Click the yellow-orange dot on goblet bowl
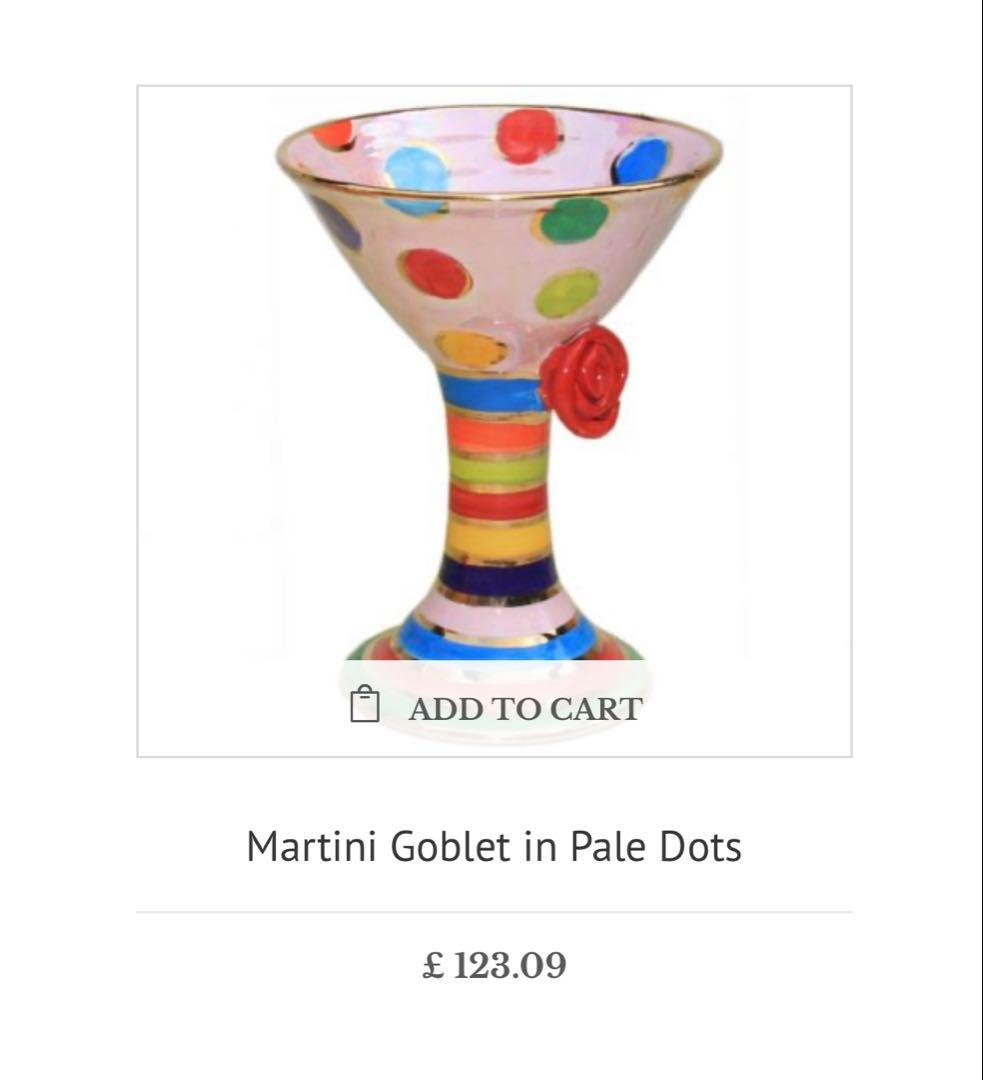This screenshot has height=1080, width=983. click(472, 351)
